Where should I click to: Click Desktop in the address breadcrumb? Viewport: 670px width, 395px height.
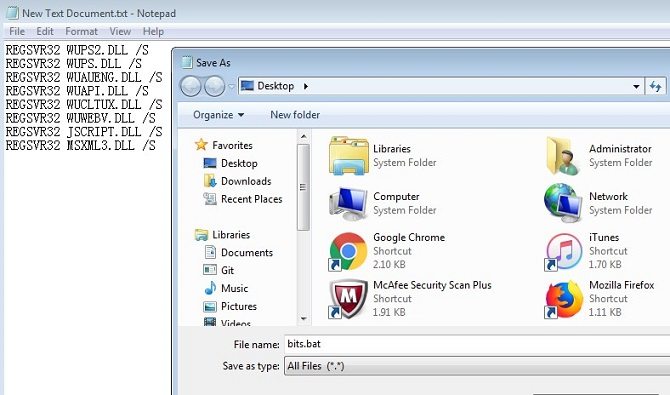[276, 86]
